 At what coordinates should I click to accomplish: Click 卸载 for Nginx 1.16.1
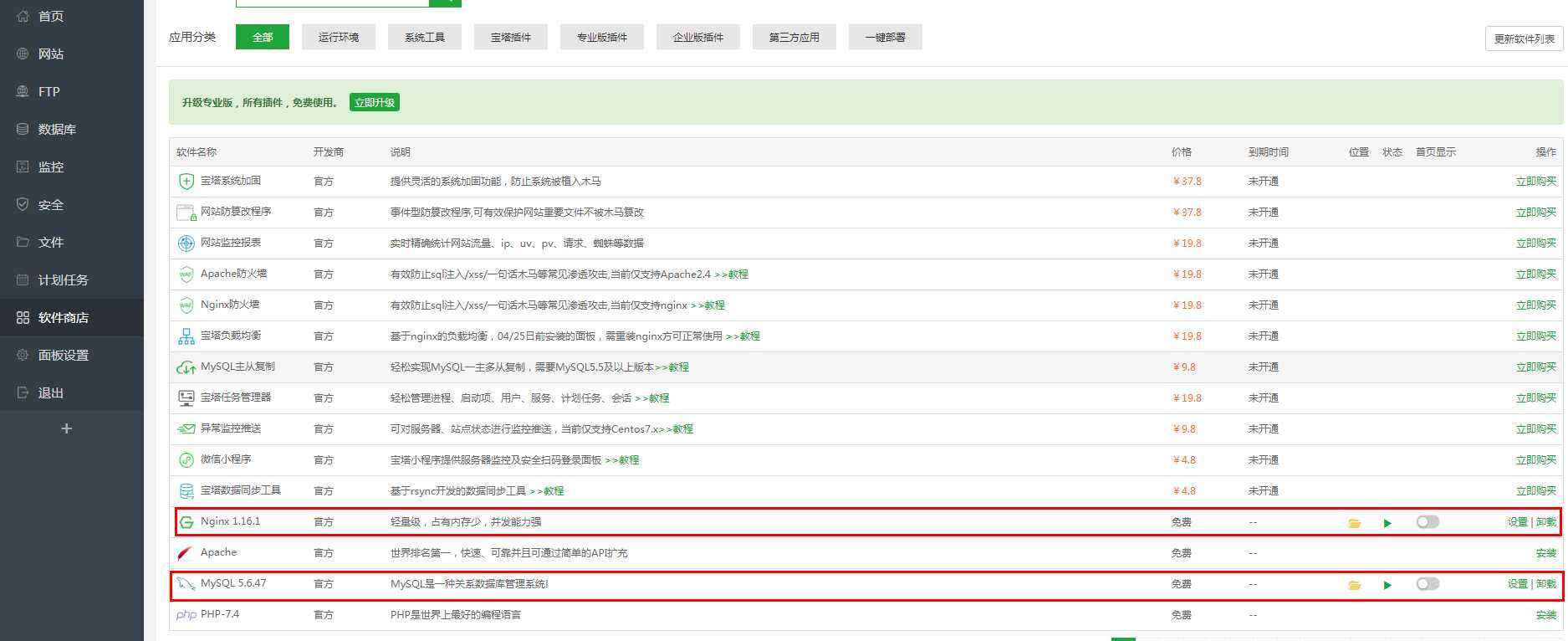pyautogui.click(x=1546, y=522)
